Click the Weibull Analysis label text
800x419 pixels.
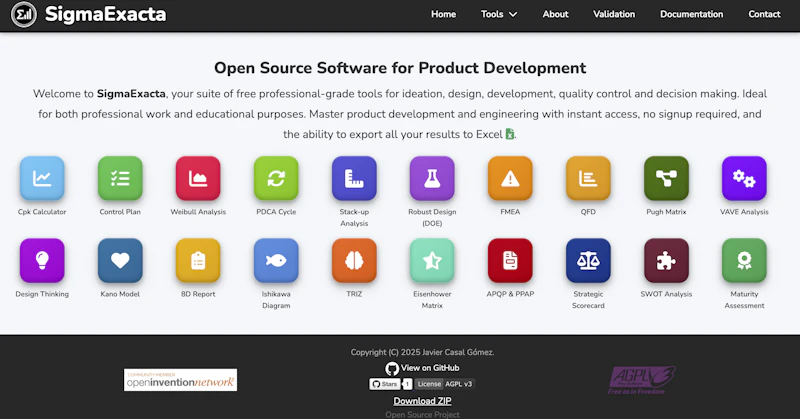[x=198, y=212]
